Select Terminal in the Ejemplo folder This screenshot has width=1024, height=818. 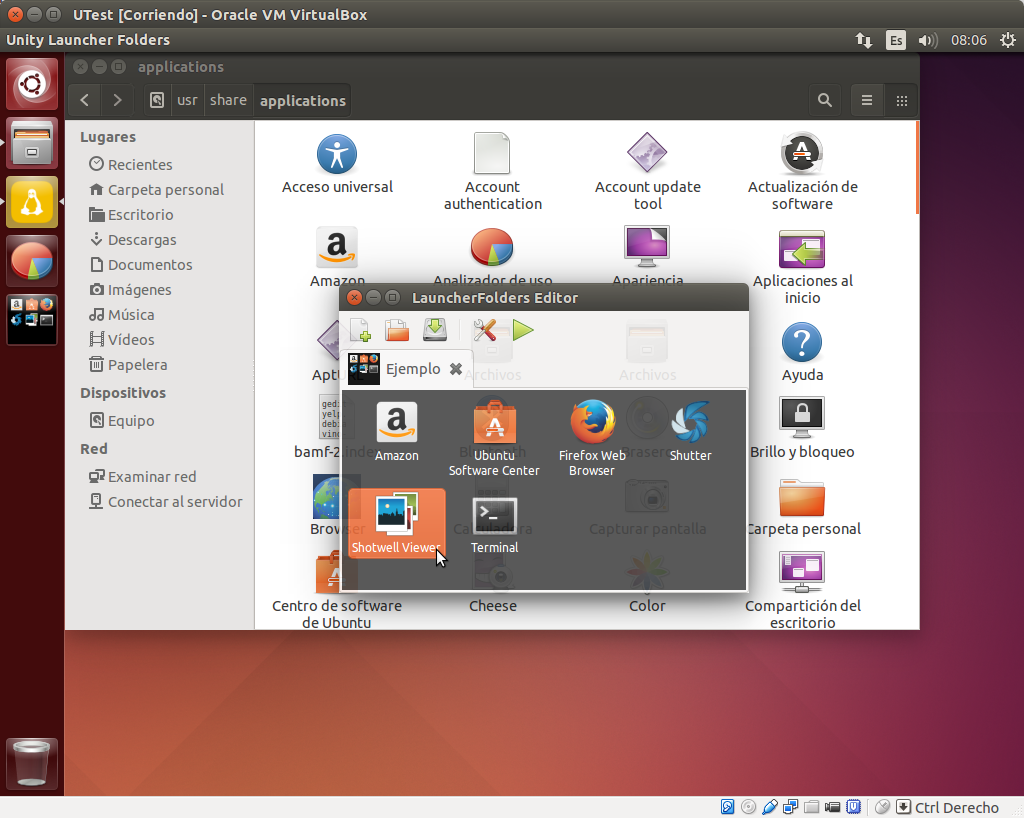[494, 526]
